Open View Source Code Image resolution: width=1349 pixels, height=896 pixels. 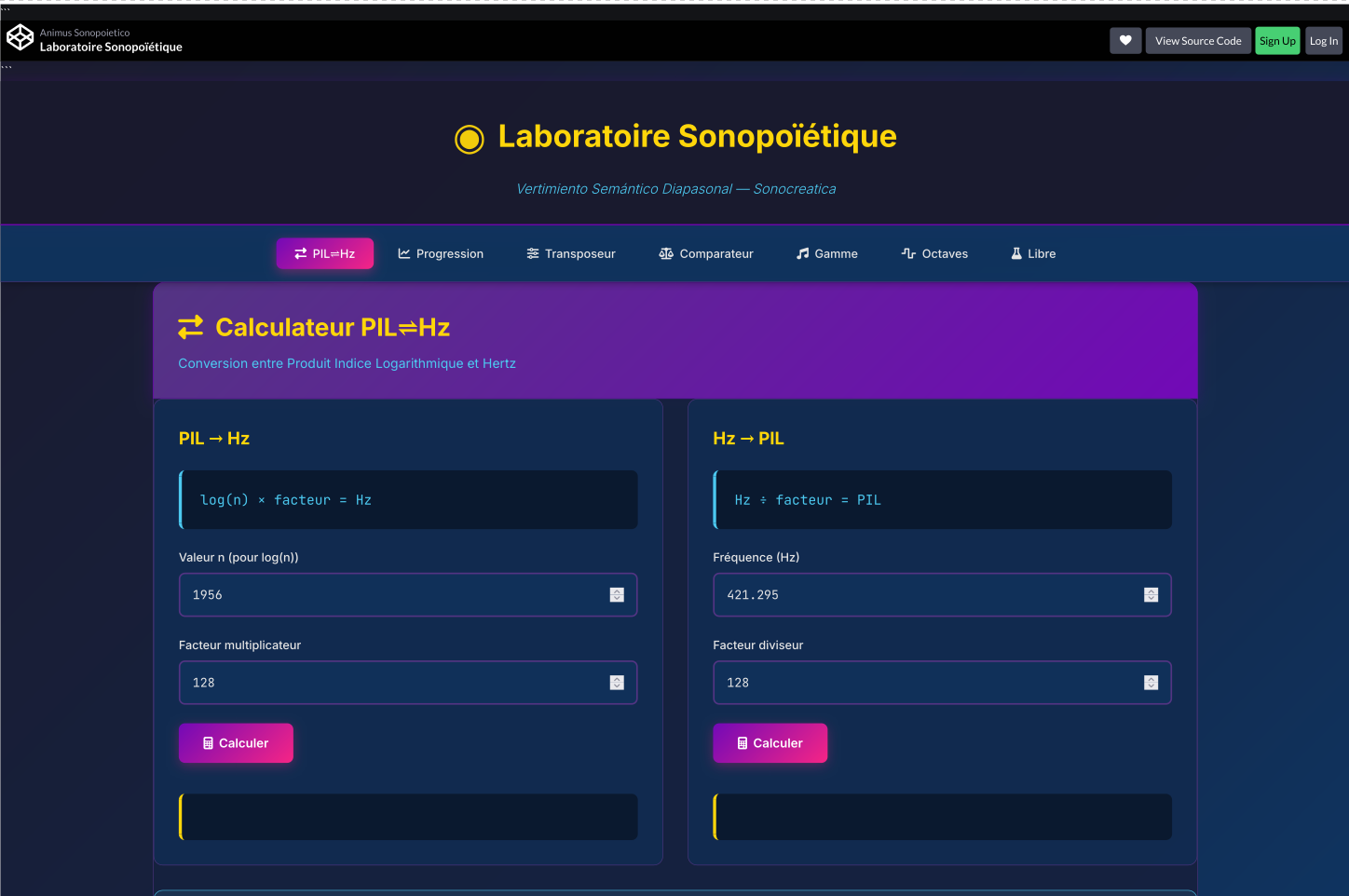click(1197, 41)
